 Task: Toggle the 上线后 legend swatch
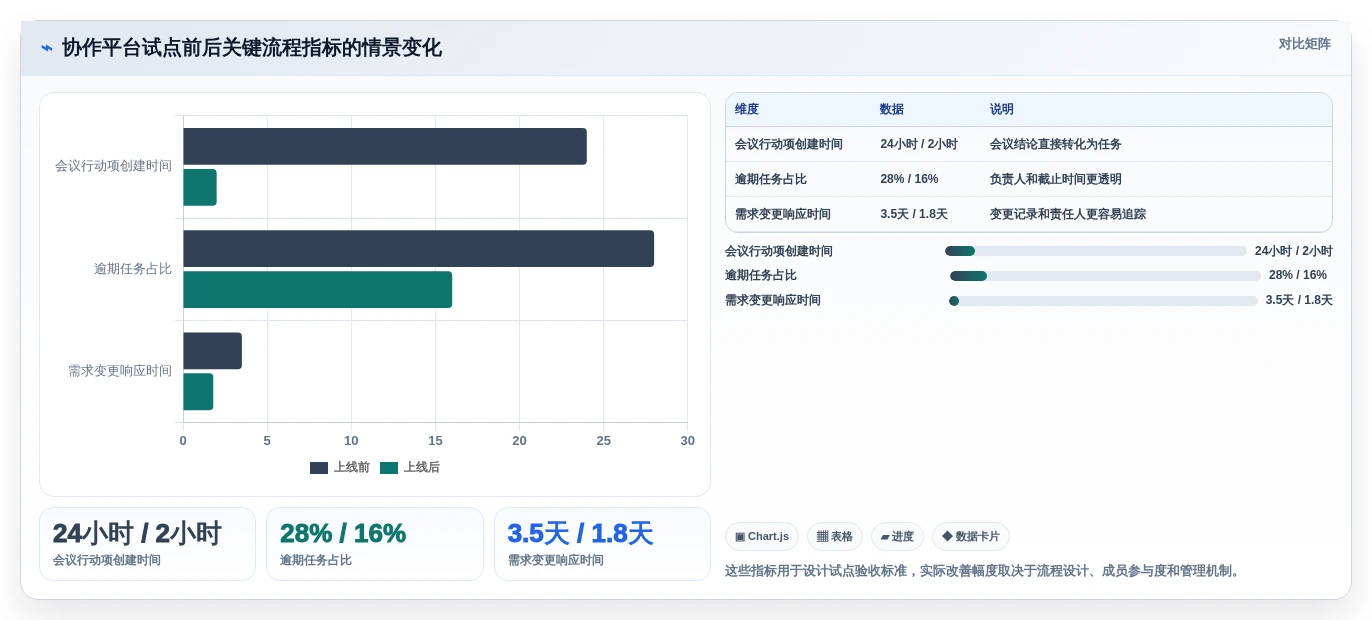coord(389,468)
